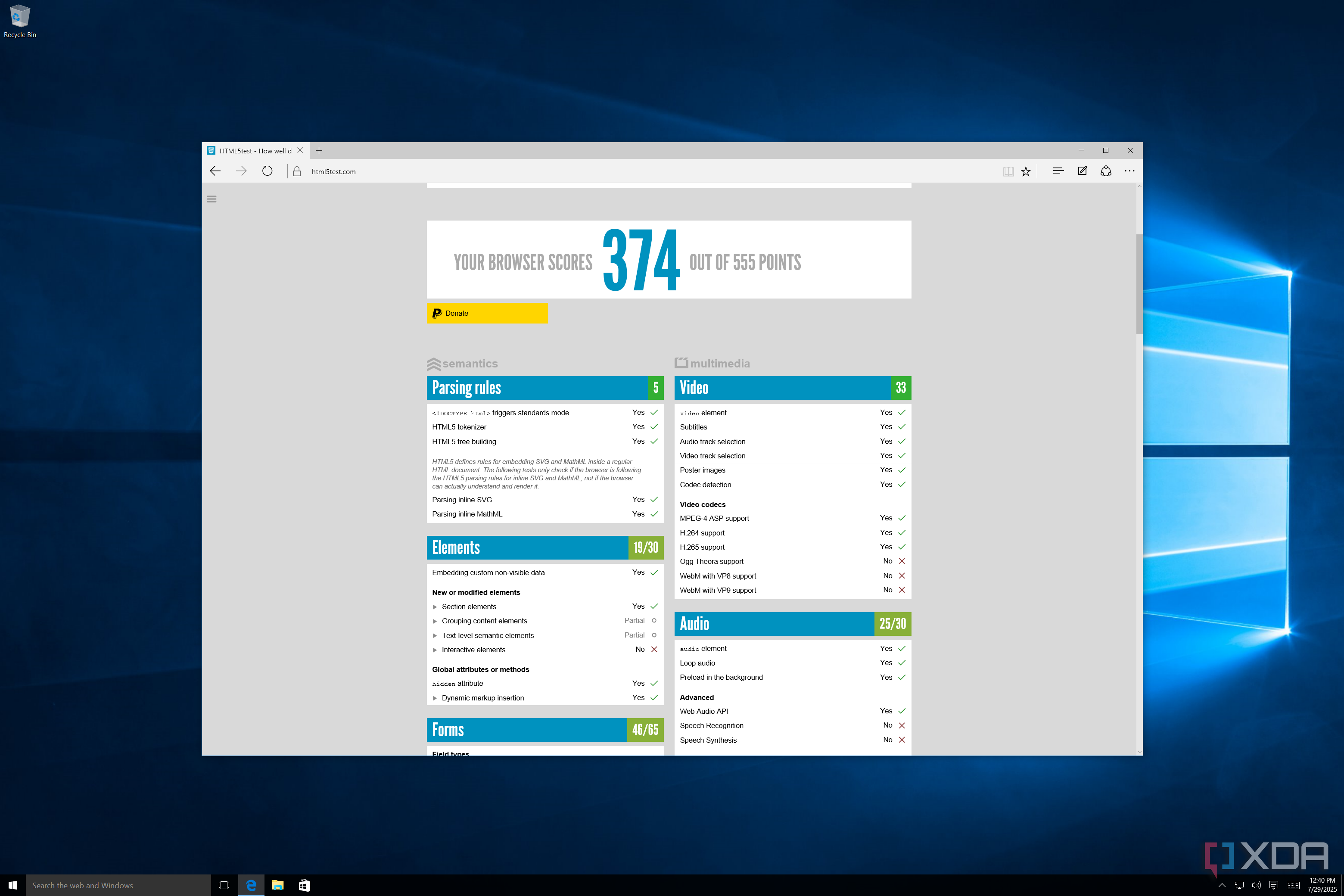Open Recycle Bin on desktop

[19, 21]
